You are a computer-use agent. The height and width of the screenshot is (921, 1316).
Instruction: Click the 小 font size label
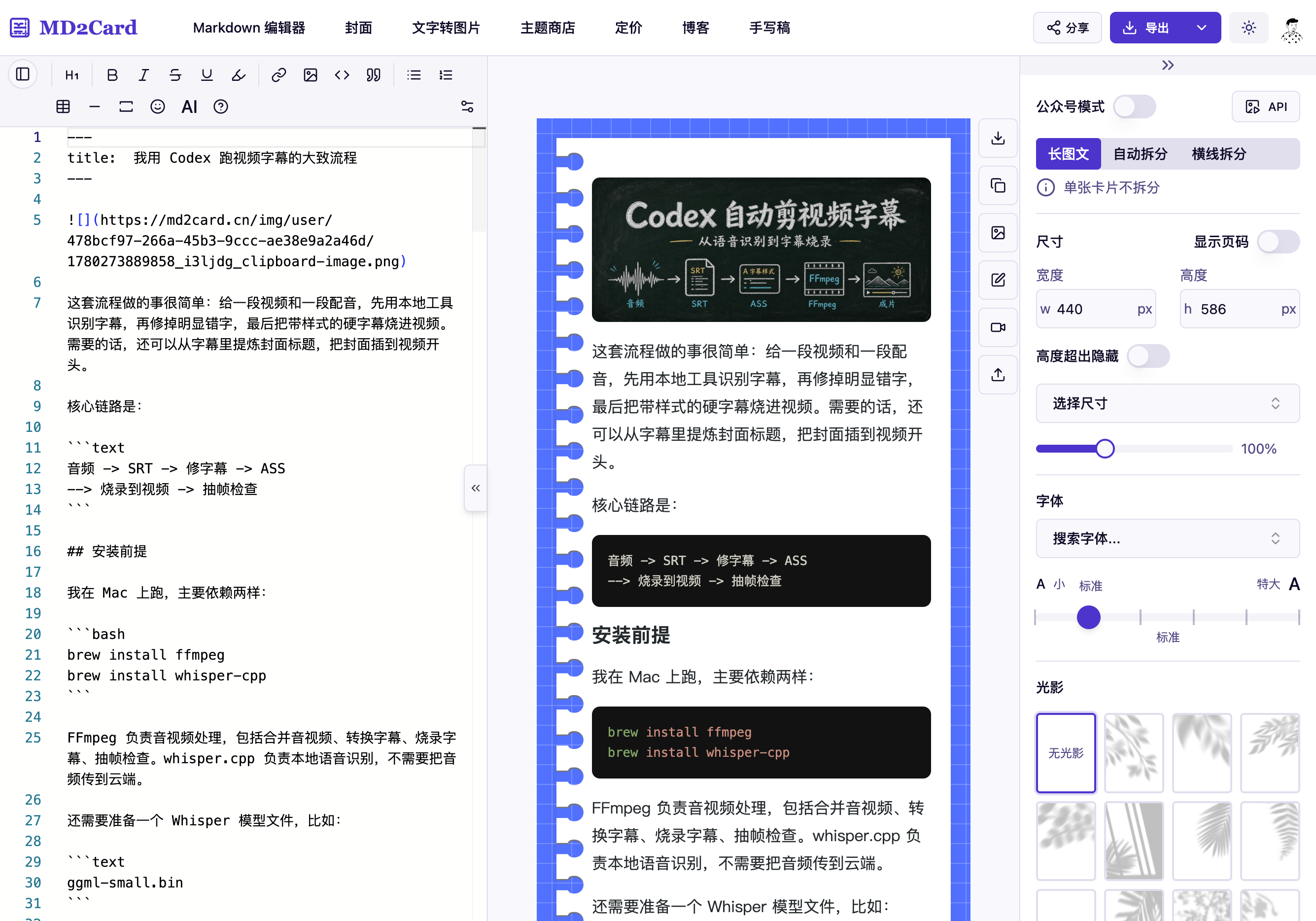[1059, 584]
